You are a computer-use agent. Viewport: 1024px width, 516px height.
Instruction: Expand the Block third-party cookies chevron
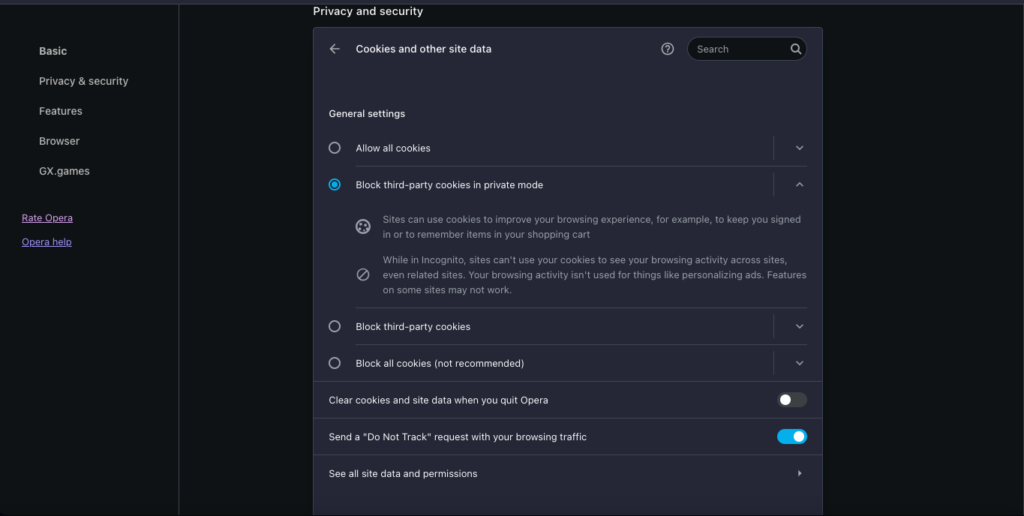(x=799, y=327)
